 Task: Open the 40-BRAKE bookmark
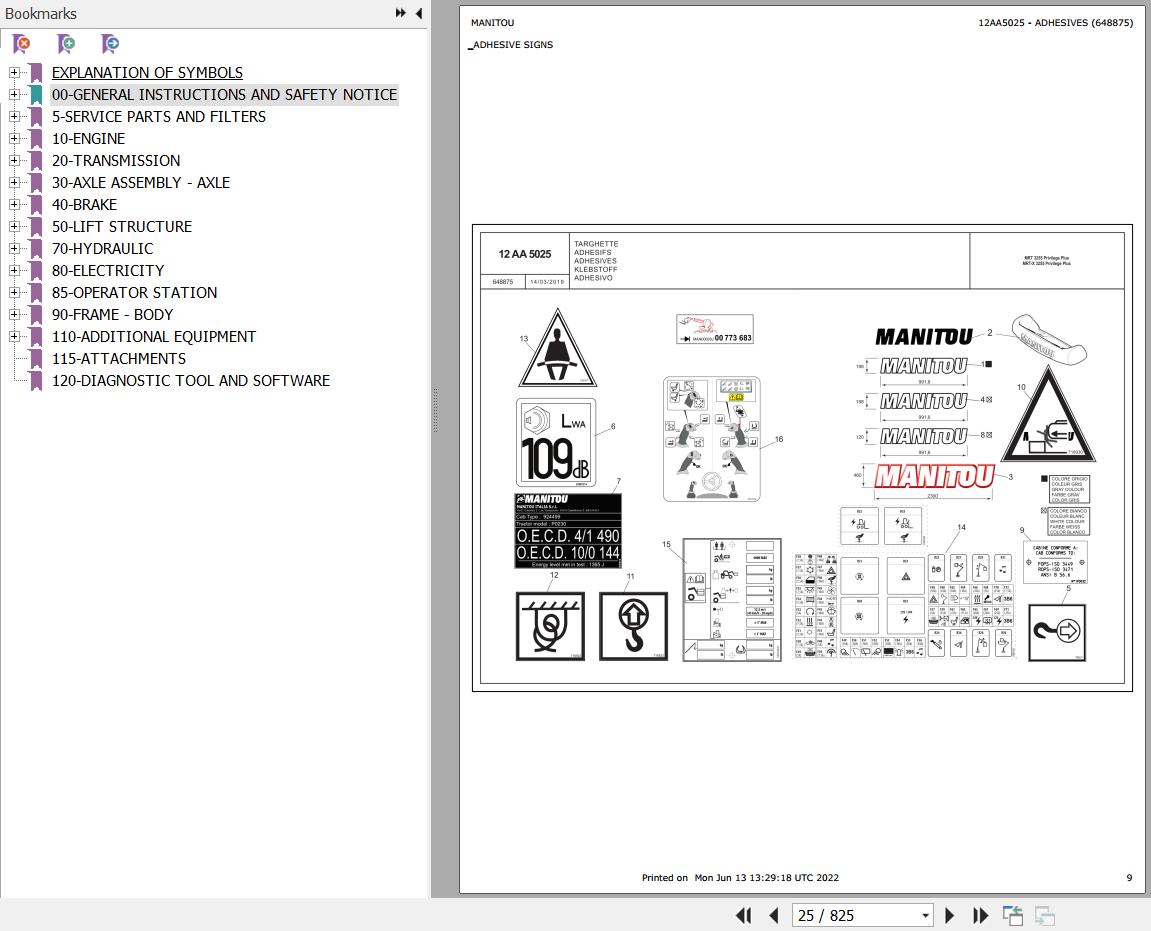click(x=84, y=205)
